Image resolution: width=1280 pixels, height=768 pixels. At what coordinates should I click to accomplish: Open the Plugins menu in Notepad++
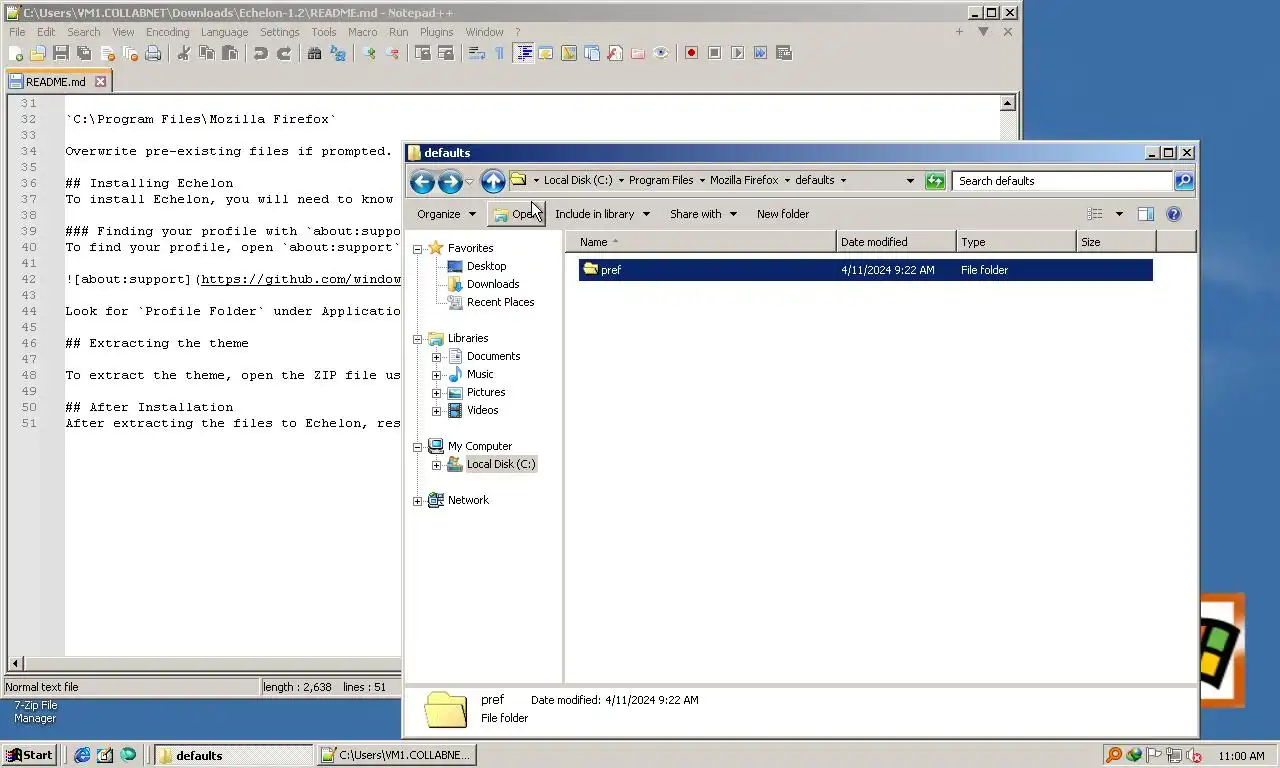click(x=436, y=32)
